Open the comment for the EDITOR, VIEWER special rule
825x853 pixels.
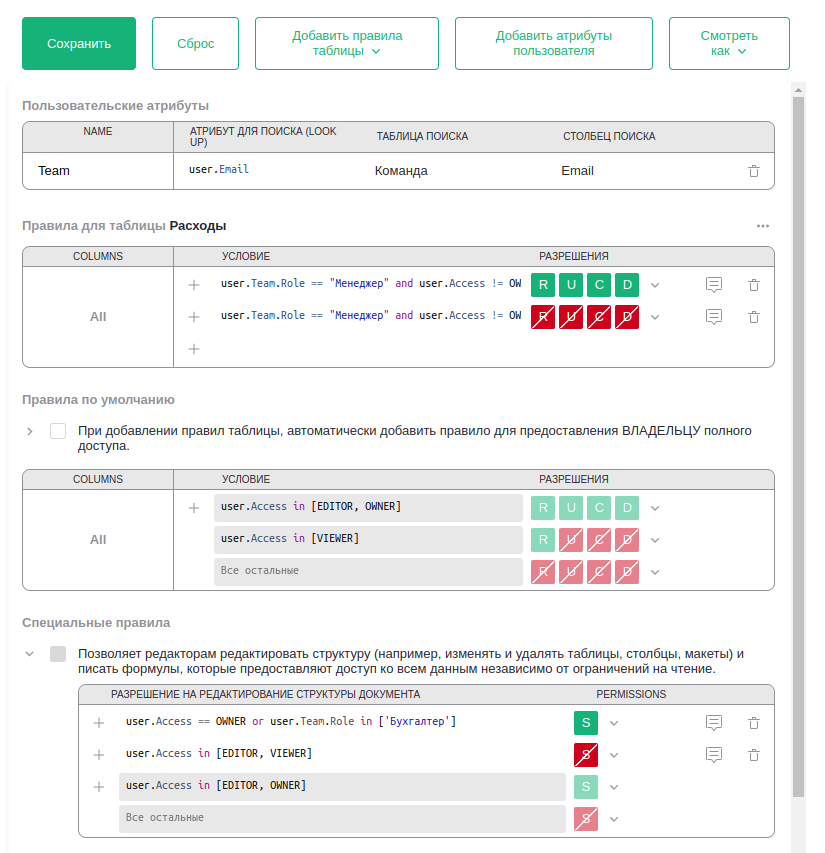coord(714,755)
